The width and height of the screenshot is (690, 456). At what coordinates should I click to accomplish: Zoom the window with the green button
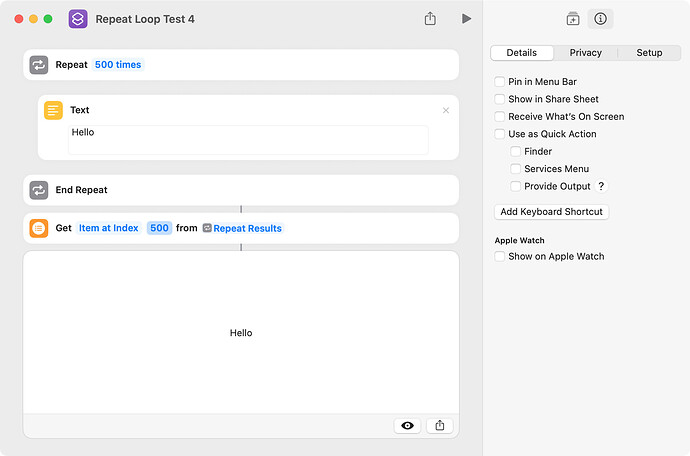(x=48, y=19)
